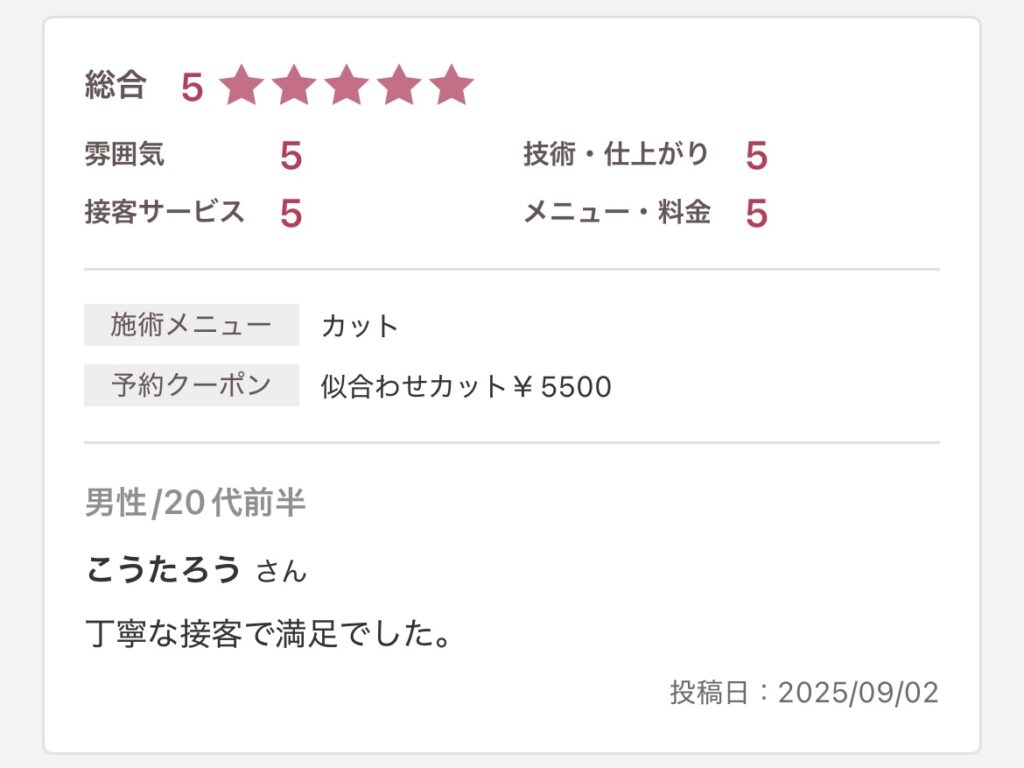The height and width of the screenshot is (768, 1024).
Task: Click the 総合 heading label
Action: coord(116,87)
